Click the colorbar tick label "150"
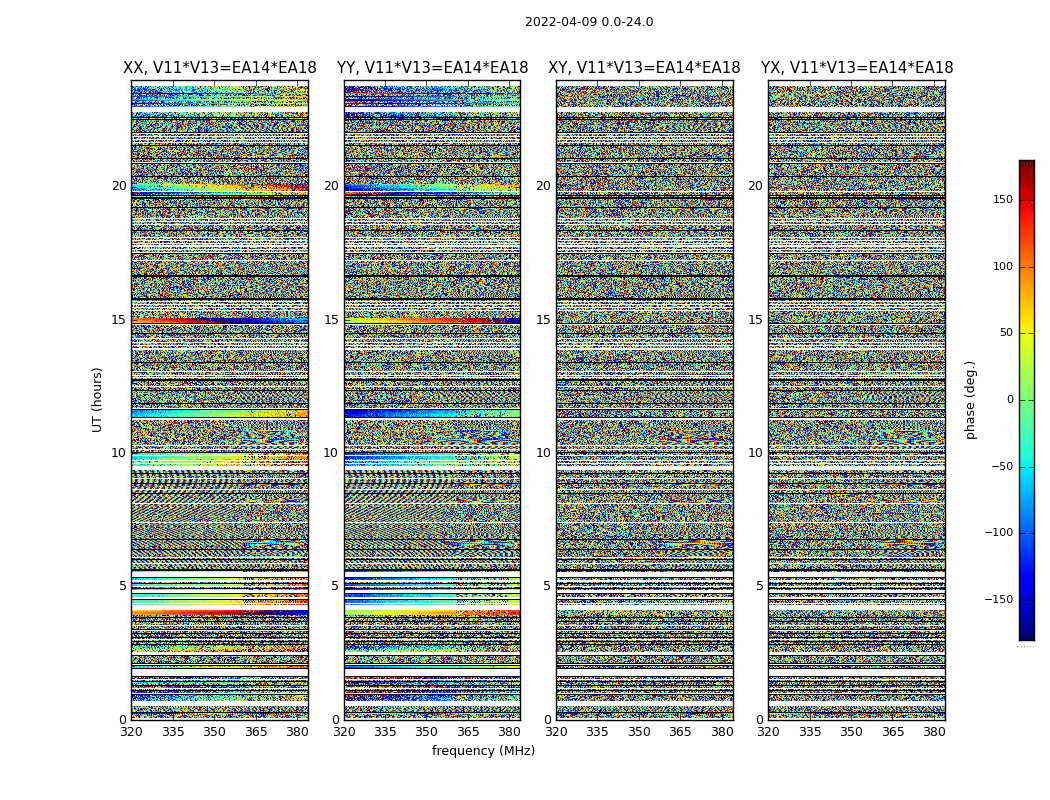 [1002, 199]
